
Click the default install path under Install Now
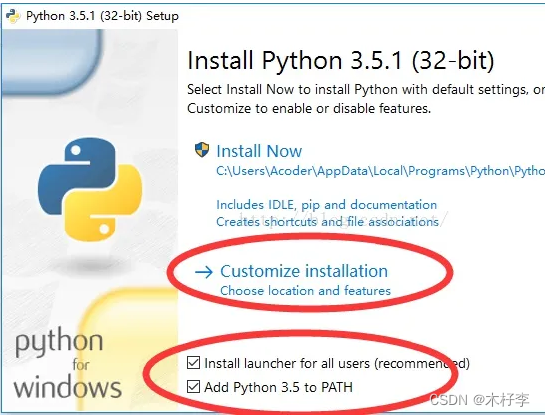[381, 171]
